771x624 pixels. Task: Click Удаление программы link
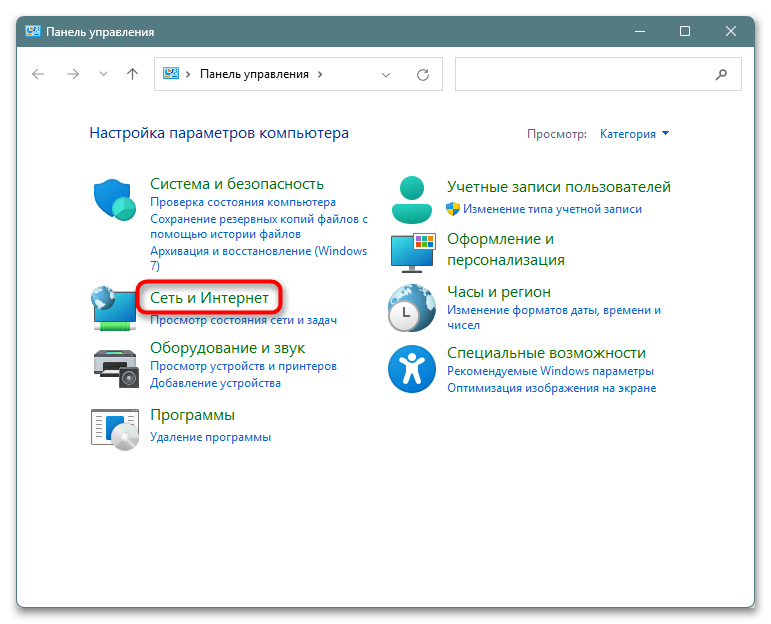(210, 437)
